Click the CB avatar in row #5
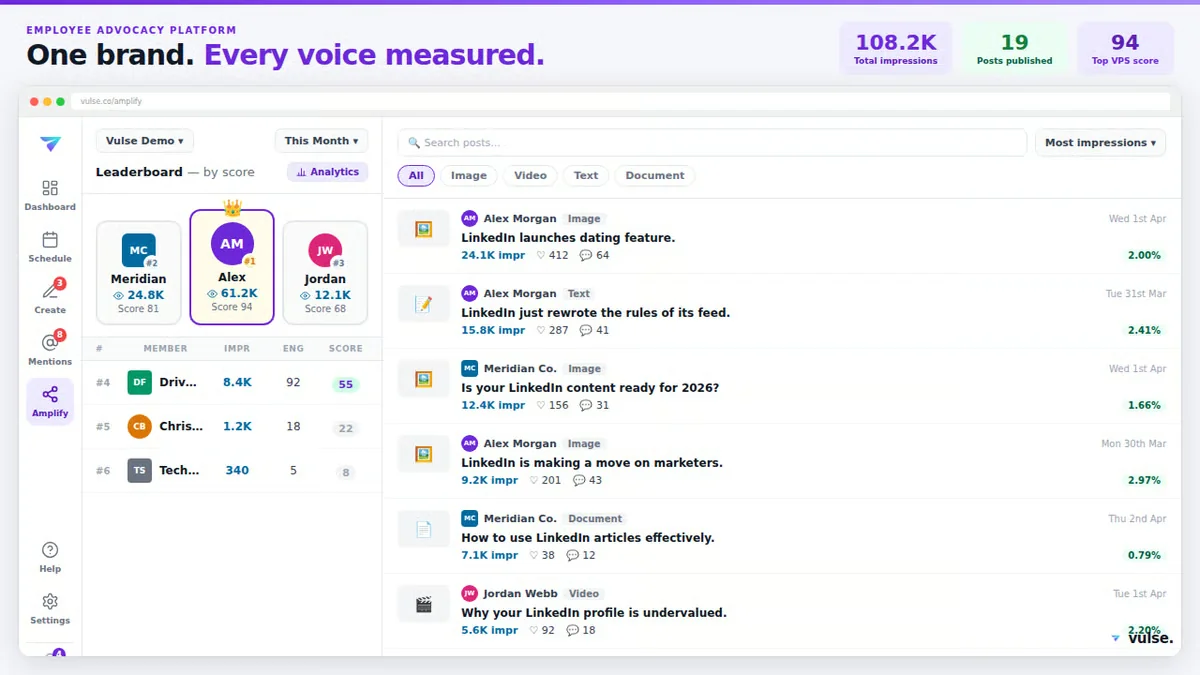 pos(140,426)
